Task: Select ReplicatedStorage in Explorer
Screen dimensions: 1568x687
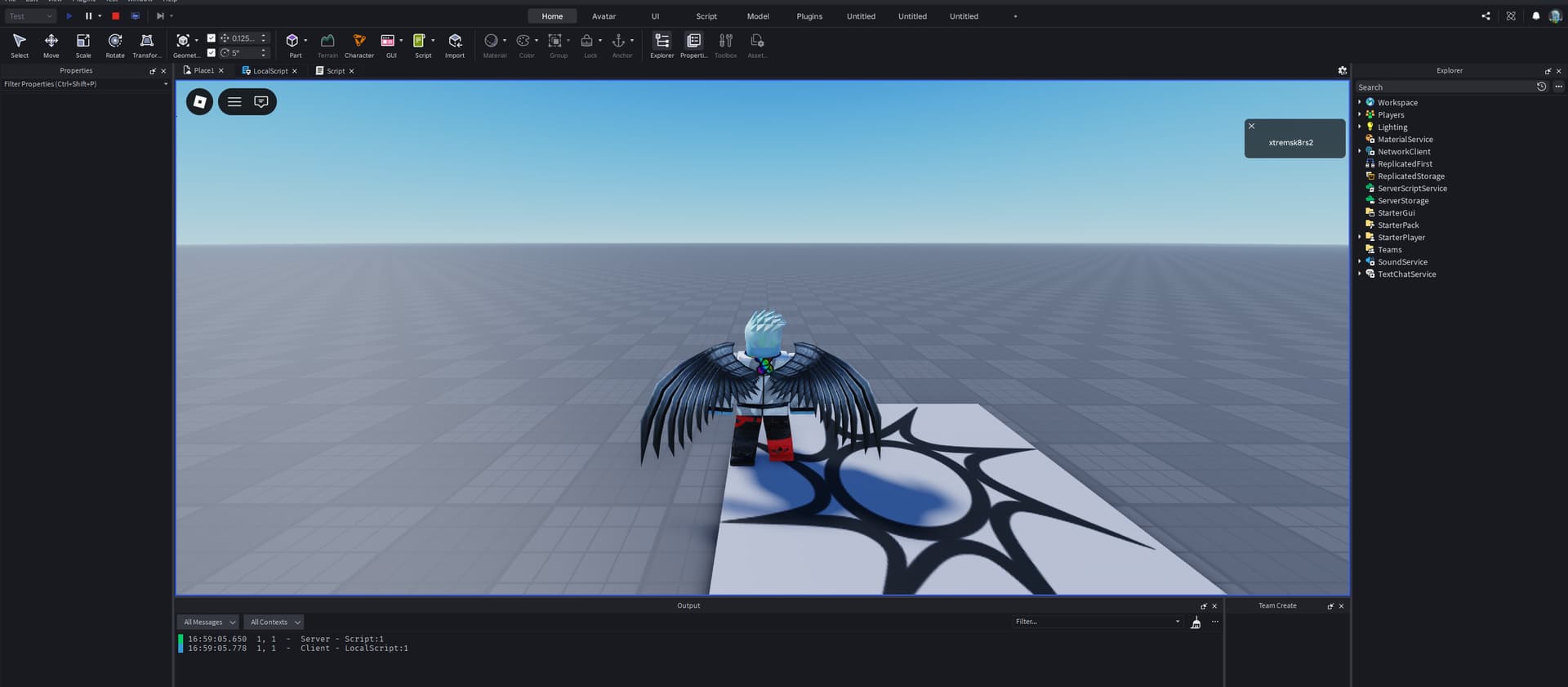Action: [x=1410, y=176]
